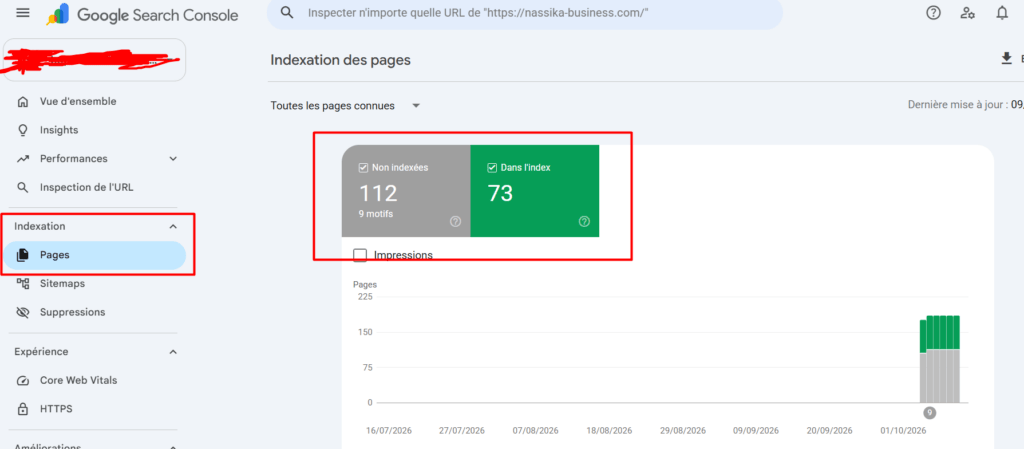1024x449 pixels.
Task: Open user settings icon in header
Action: 968,13
